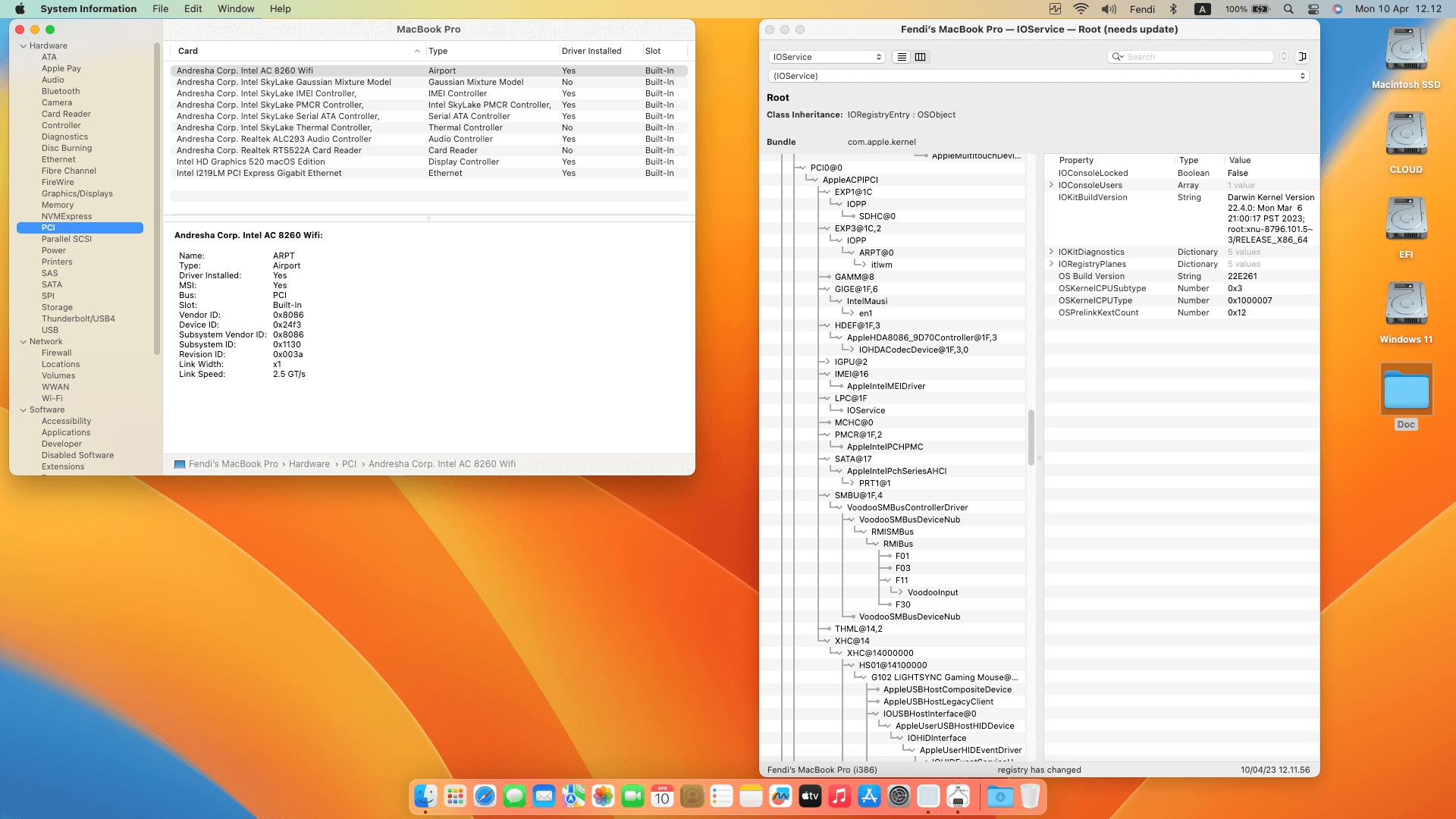Open Launchpad in the Dock

(455, 795)
